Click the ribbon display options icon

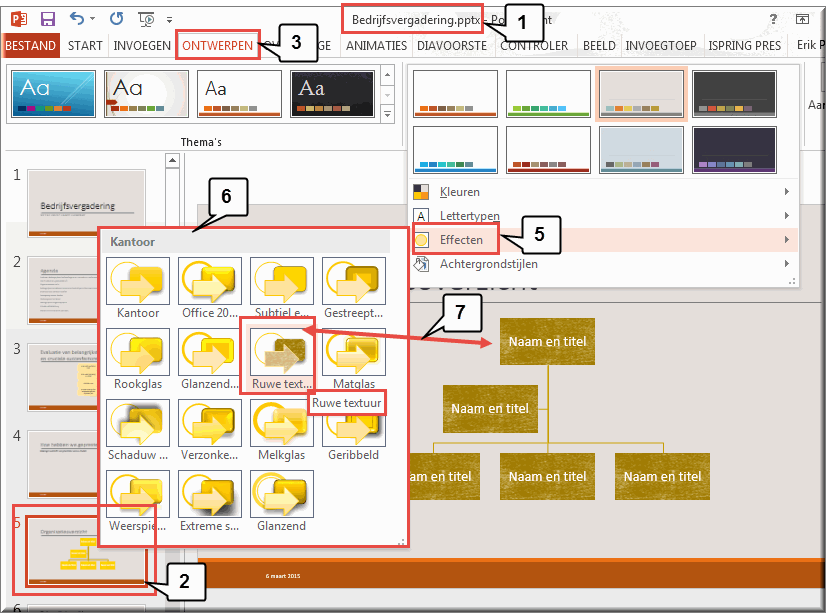click(x=802, y=19)
